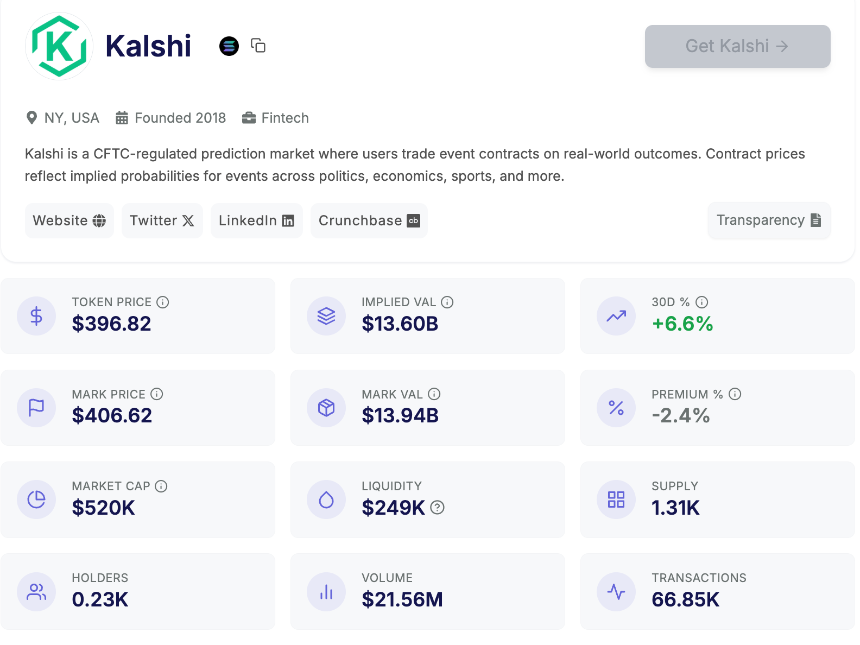
Task: Click the Mark Price info icon
Action: [x=157, y=394]
